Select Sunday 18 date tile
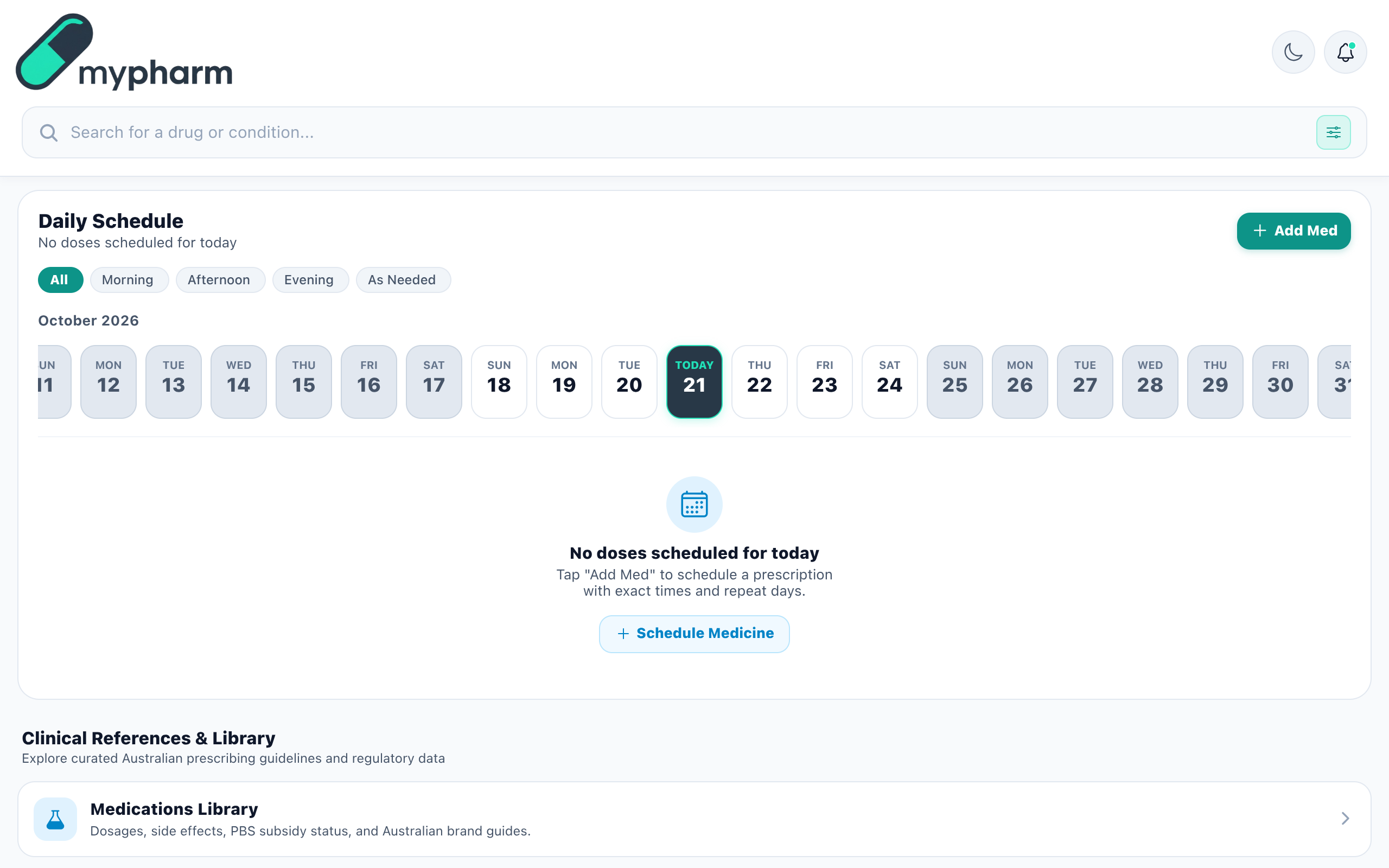This screenshot has width=1389, height=868. pos(499,382)
